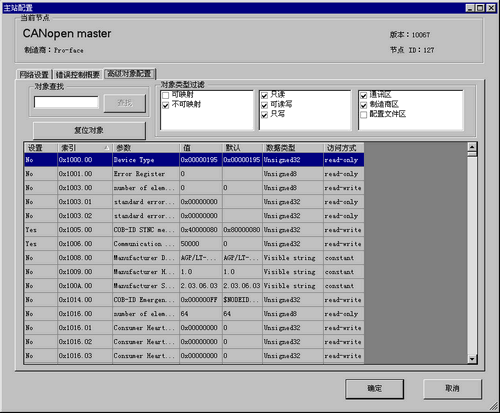The height and width of the screenshot is (413, 500).
Task: Cancel with the 取消 button
Action: coord(452,389)
